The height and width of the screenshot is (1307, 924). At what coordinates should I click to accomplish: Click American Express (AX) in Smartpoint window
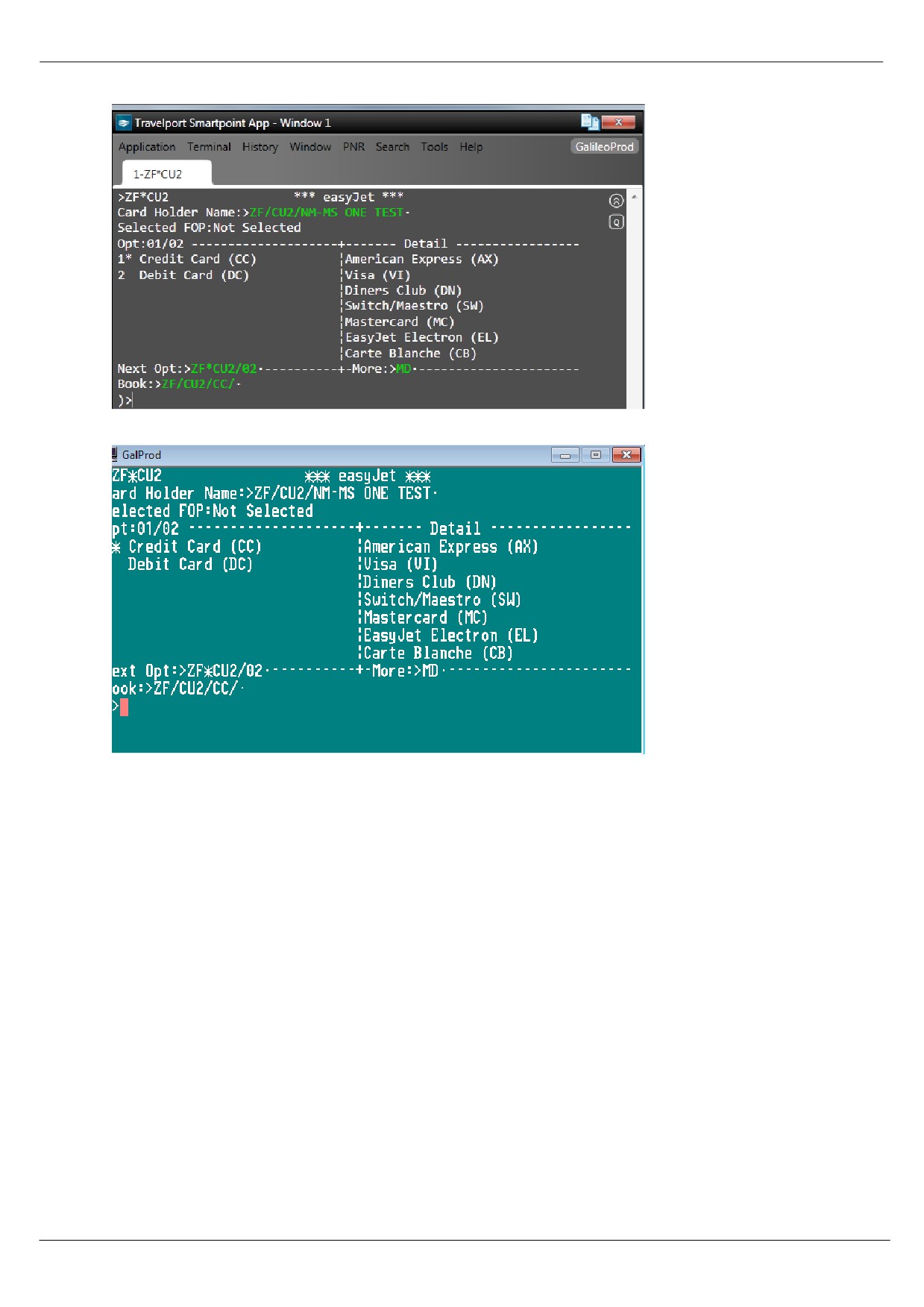[x=421, y=259]
